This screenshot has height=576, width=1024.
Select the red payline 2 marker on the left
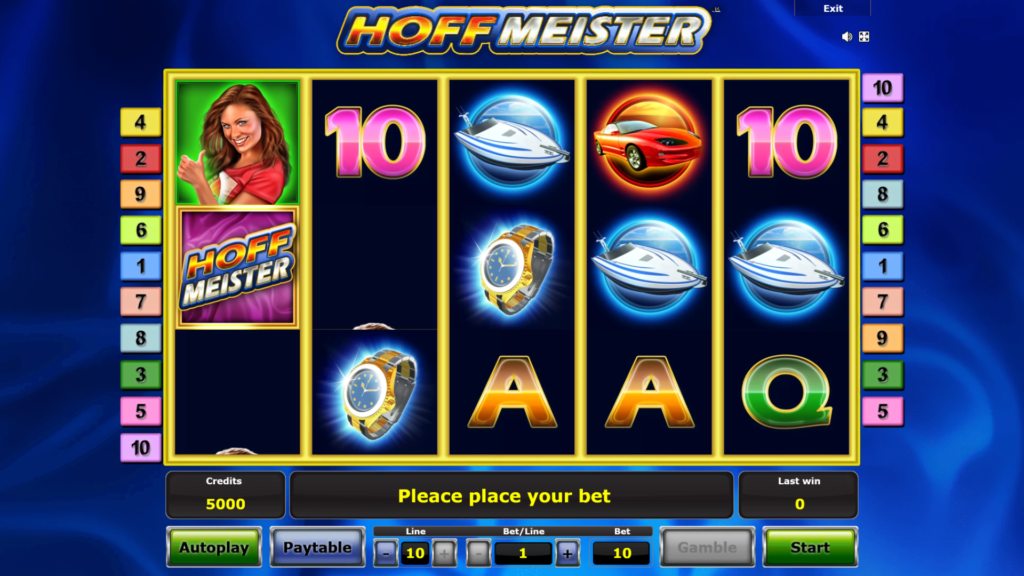140,159
